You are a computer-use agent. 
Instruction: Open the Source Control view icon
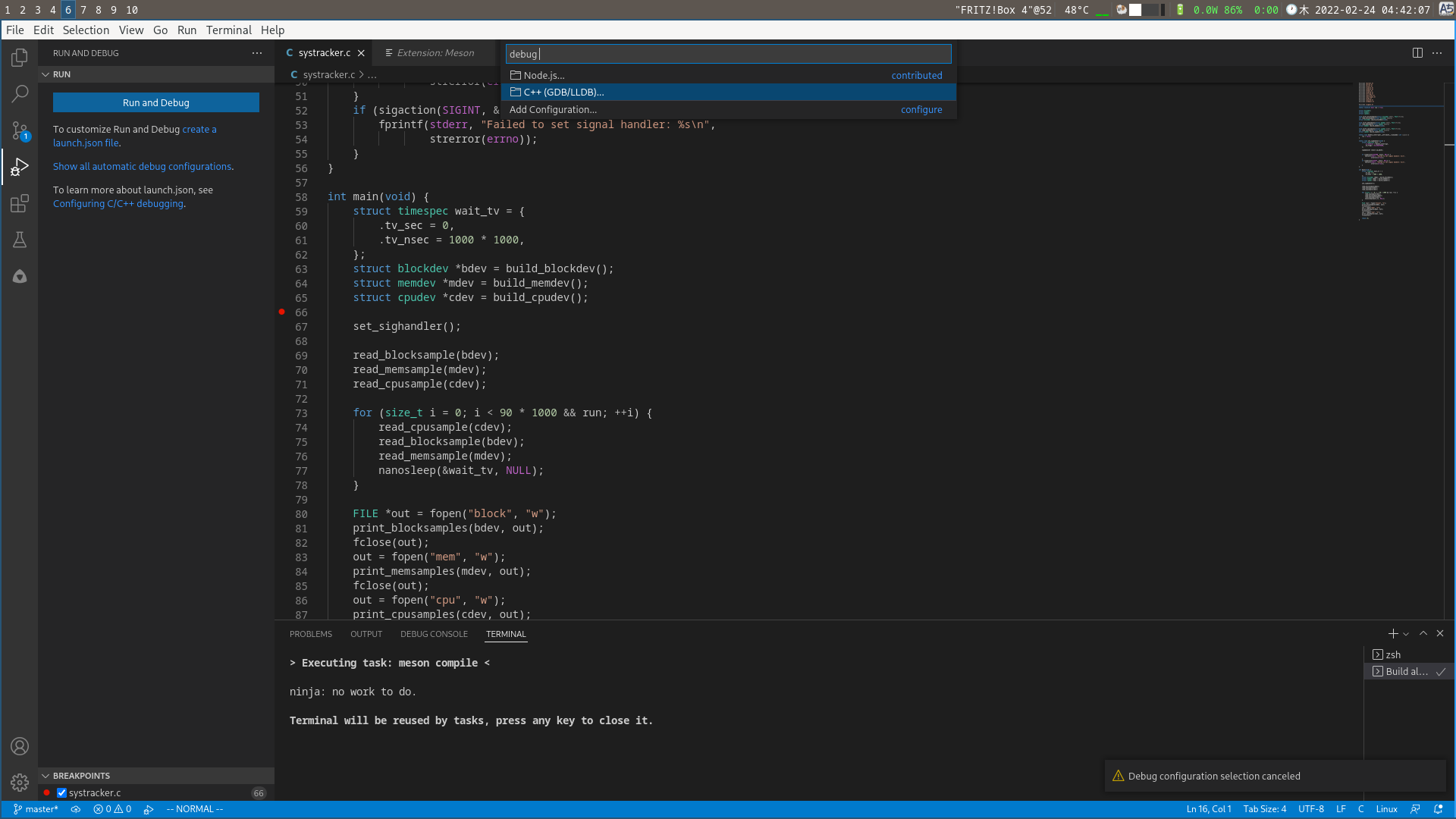20,130
